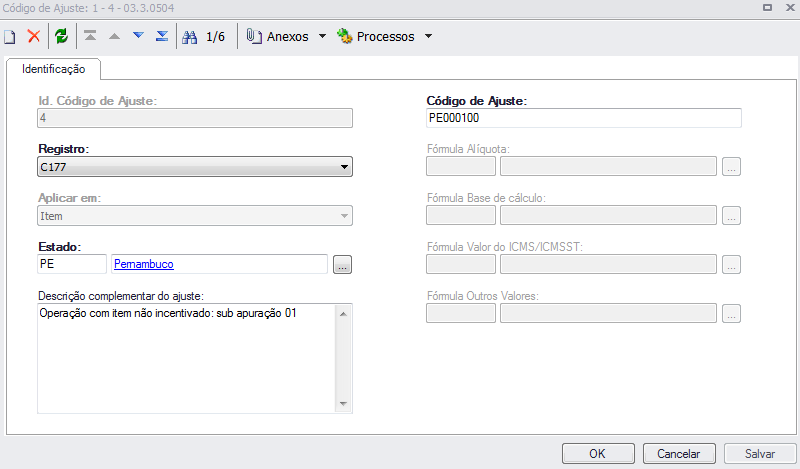Select the Identificação tab

(x=54, y=69)
